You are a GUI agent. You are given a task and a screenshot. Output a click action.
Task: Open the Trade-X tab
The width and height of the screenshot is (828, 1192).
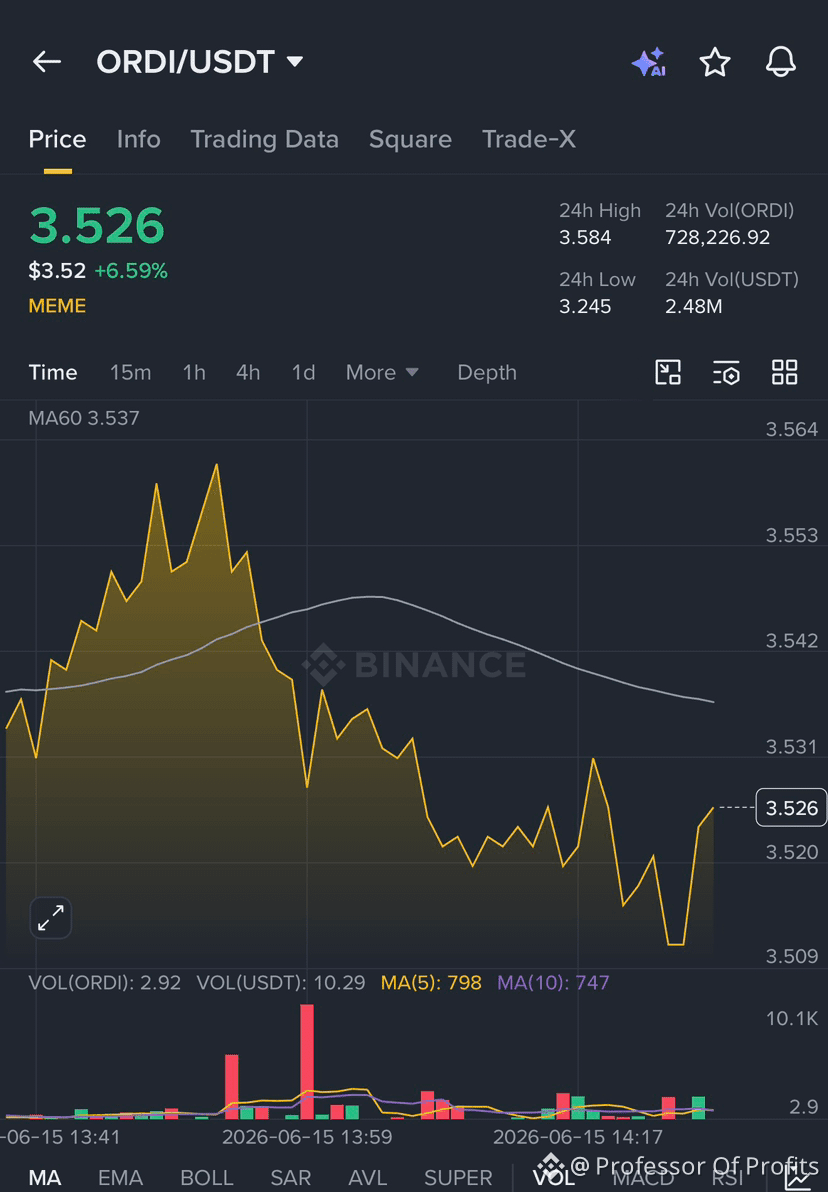coord(528,139)
